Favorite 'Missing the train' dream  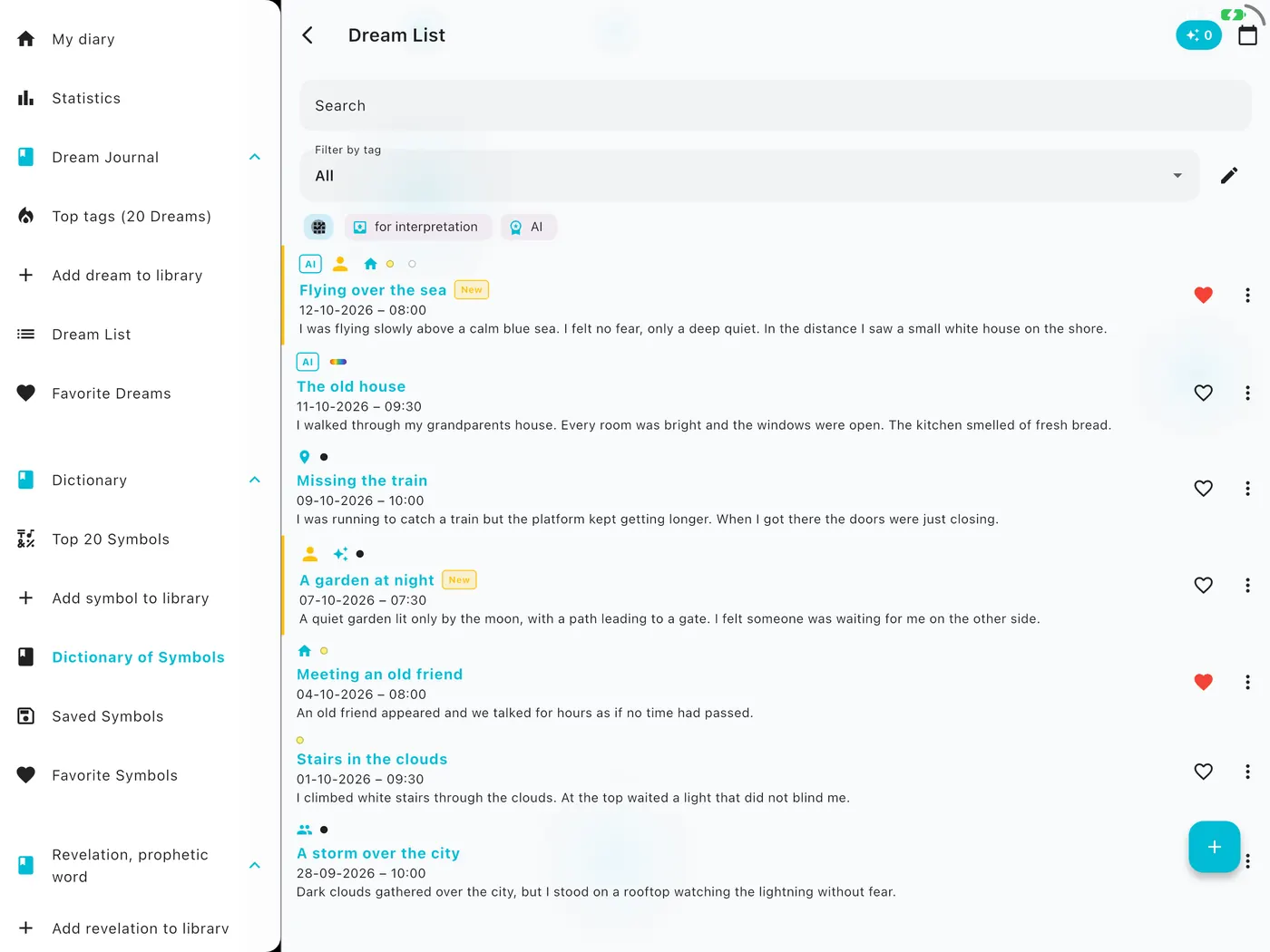pyautogui.click(x=1203, y=488)
